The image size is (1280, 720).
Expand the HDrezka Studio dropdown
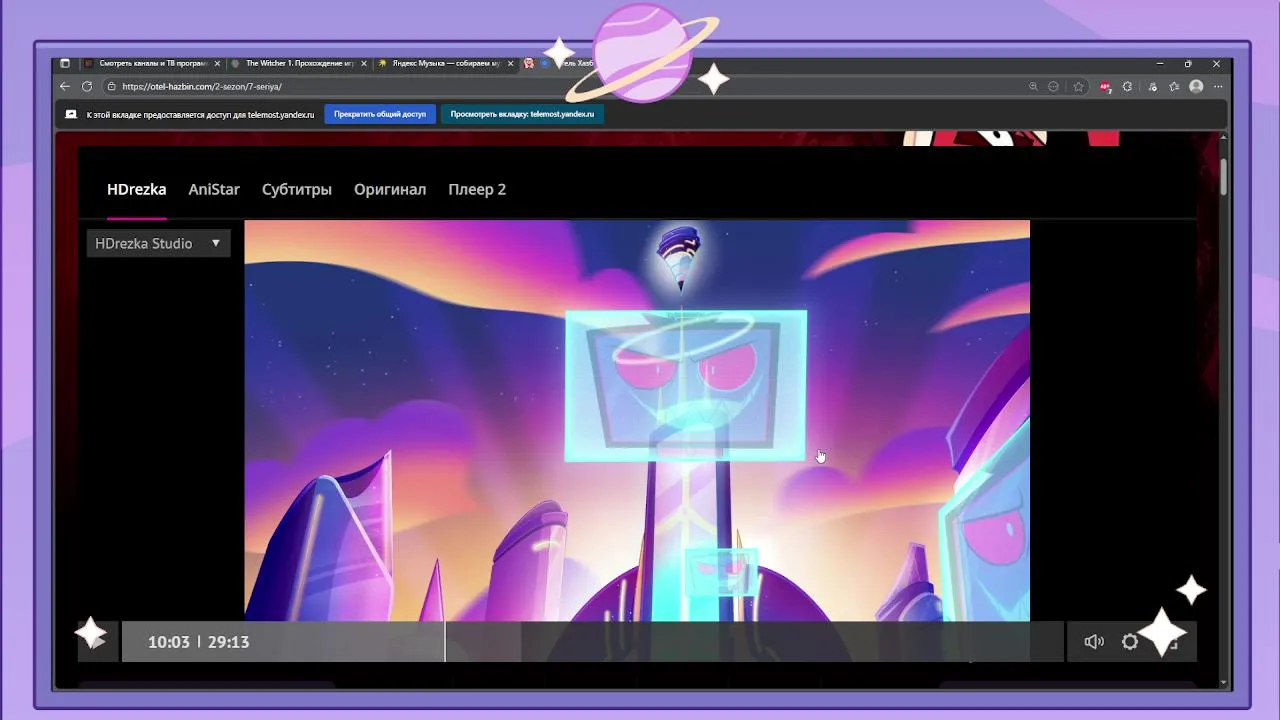click(158, 243)
